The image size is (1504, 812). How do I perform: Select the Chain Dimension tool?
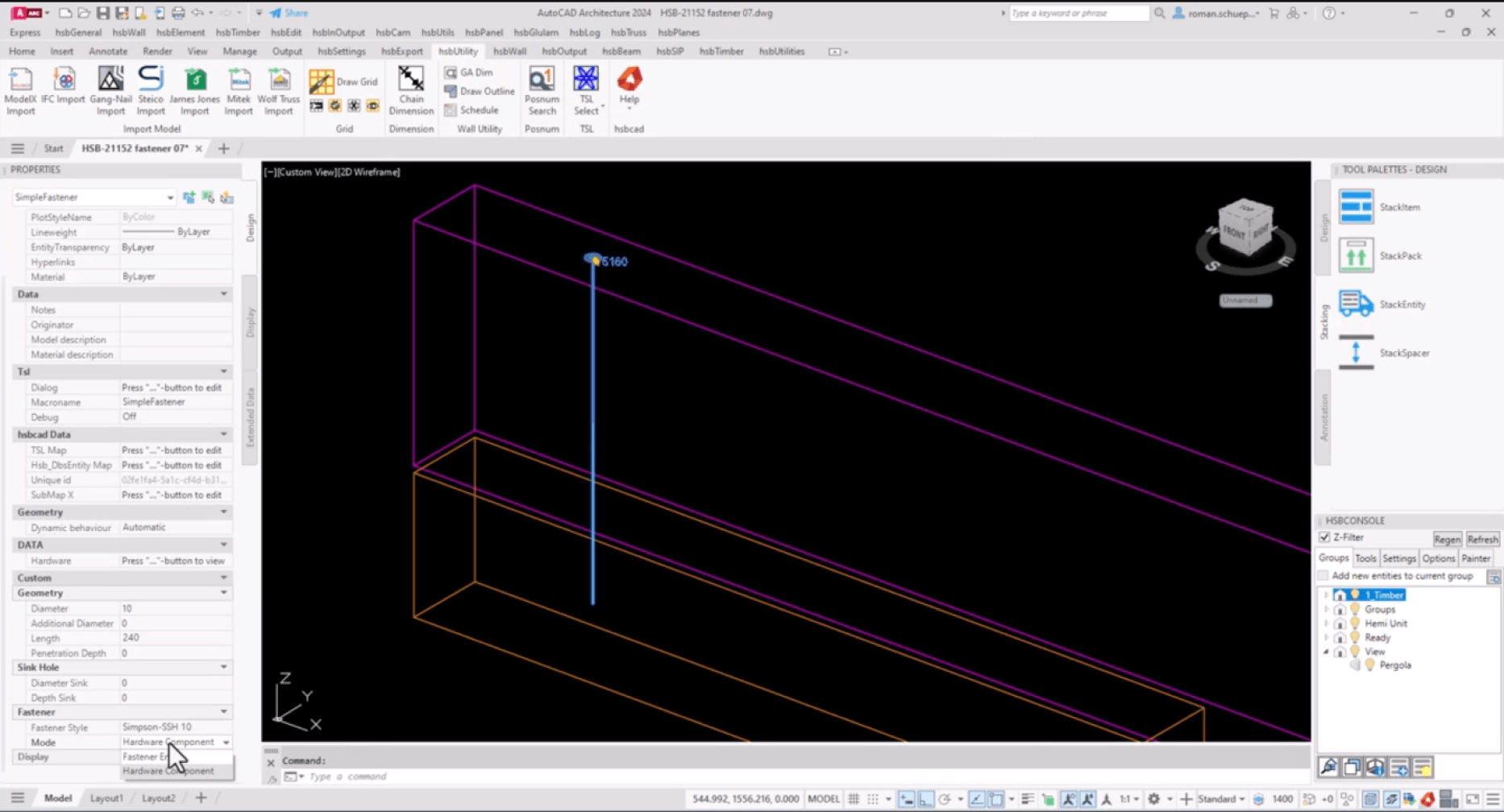point(411,90)
